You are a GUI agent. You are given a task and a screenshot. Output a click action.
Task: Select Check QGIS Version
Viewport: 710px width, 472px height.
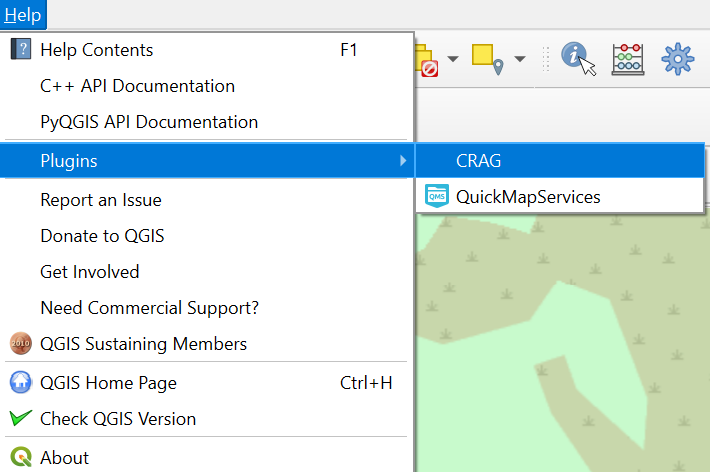coord(207,419)
